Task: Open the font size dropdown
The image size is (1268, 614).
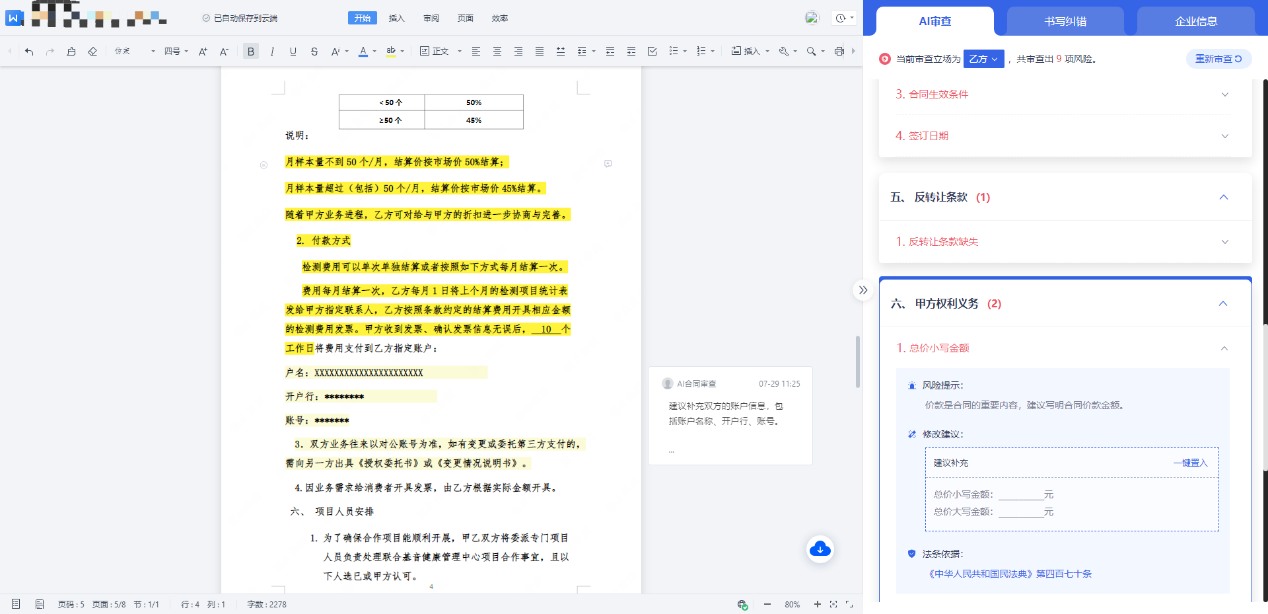Action: 176,51
